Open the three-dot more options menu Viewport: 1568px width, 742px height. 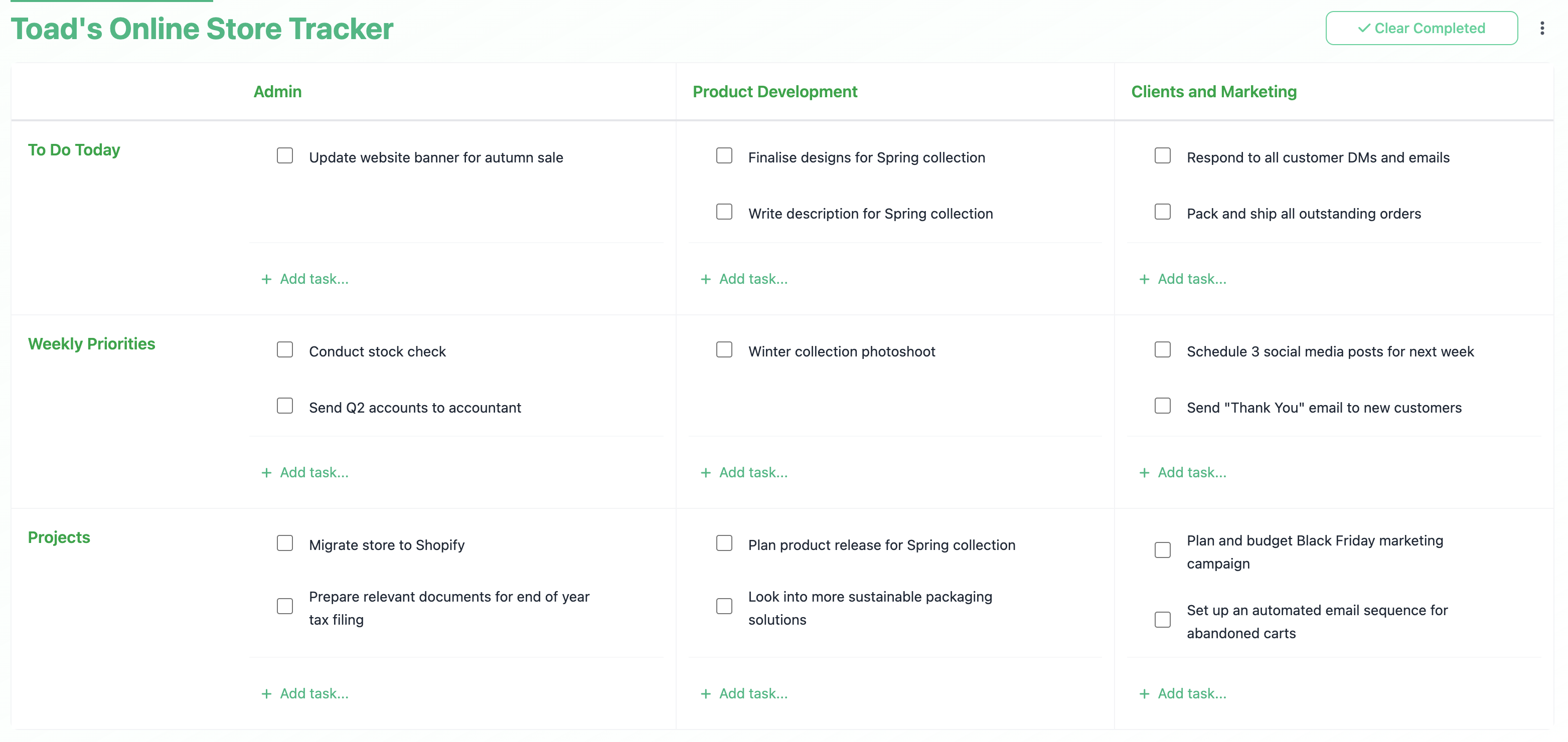[x=1542, y=29]
